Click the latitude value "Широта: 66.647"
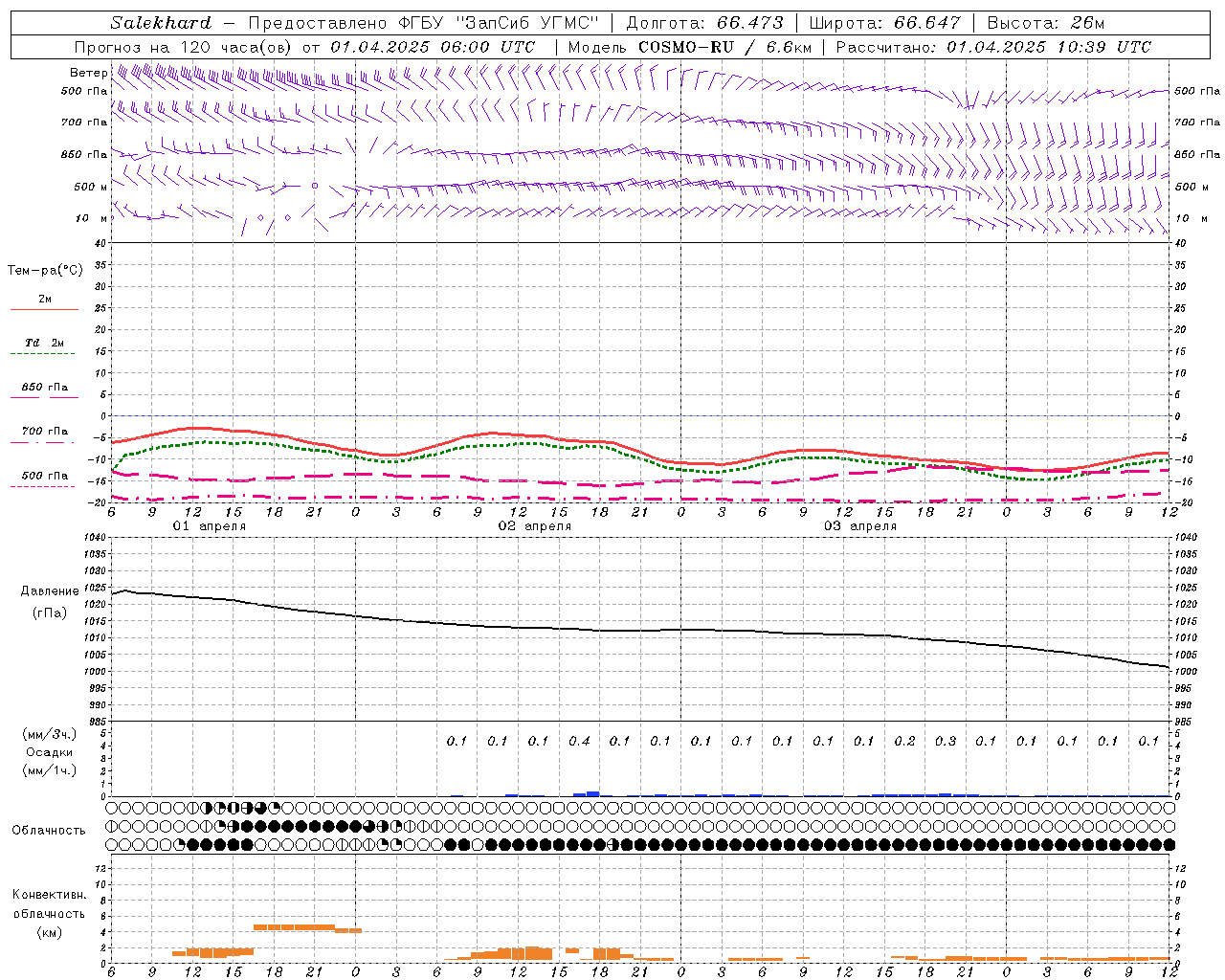 884,23
